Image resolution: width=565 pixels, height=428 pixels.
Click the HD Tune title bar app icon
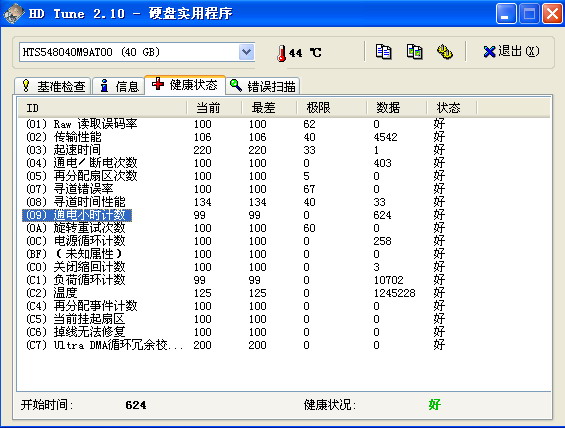13,14
